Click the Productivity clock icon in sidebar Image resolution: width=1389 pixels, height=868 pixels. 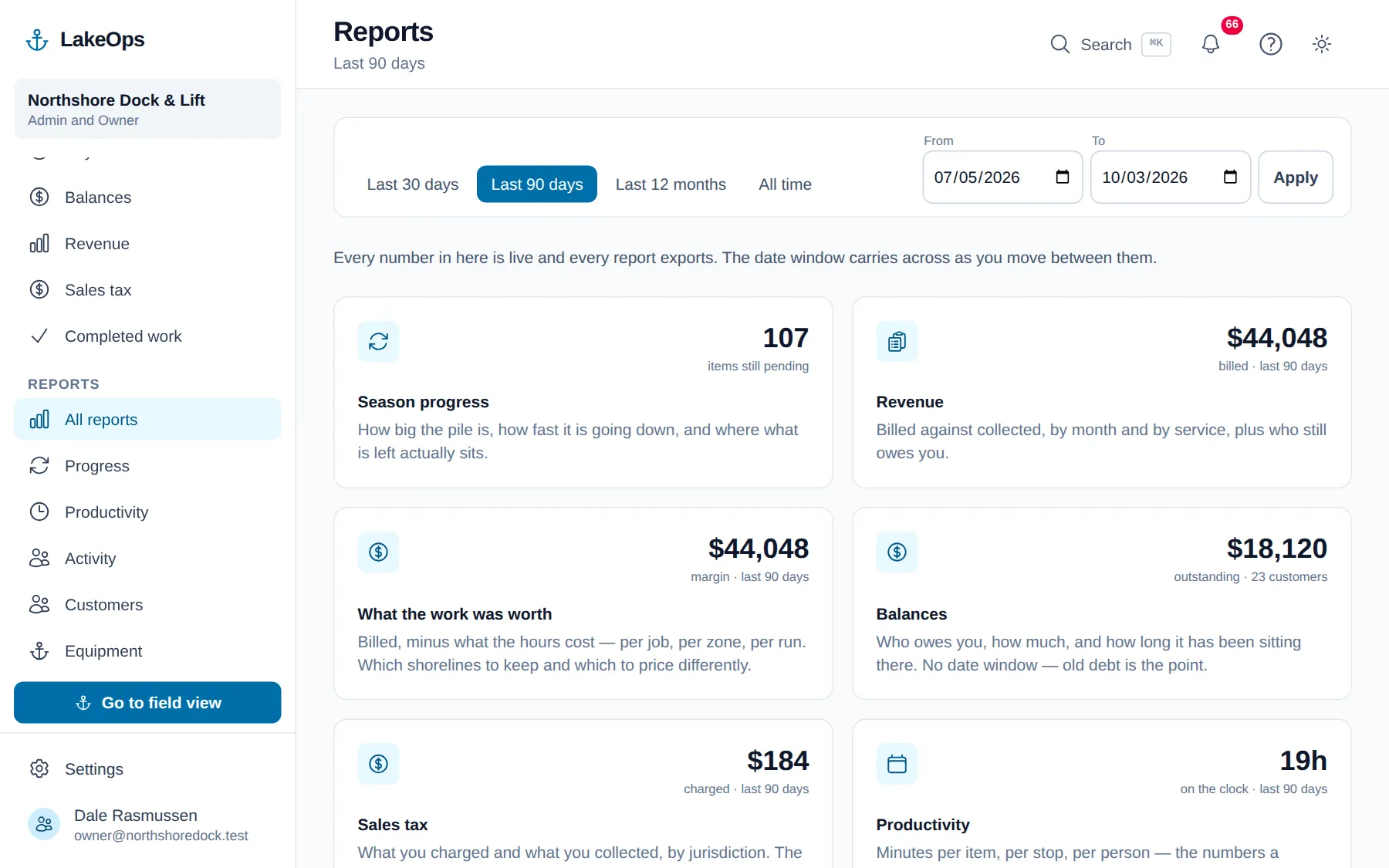39,512
